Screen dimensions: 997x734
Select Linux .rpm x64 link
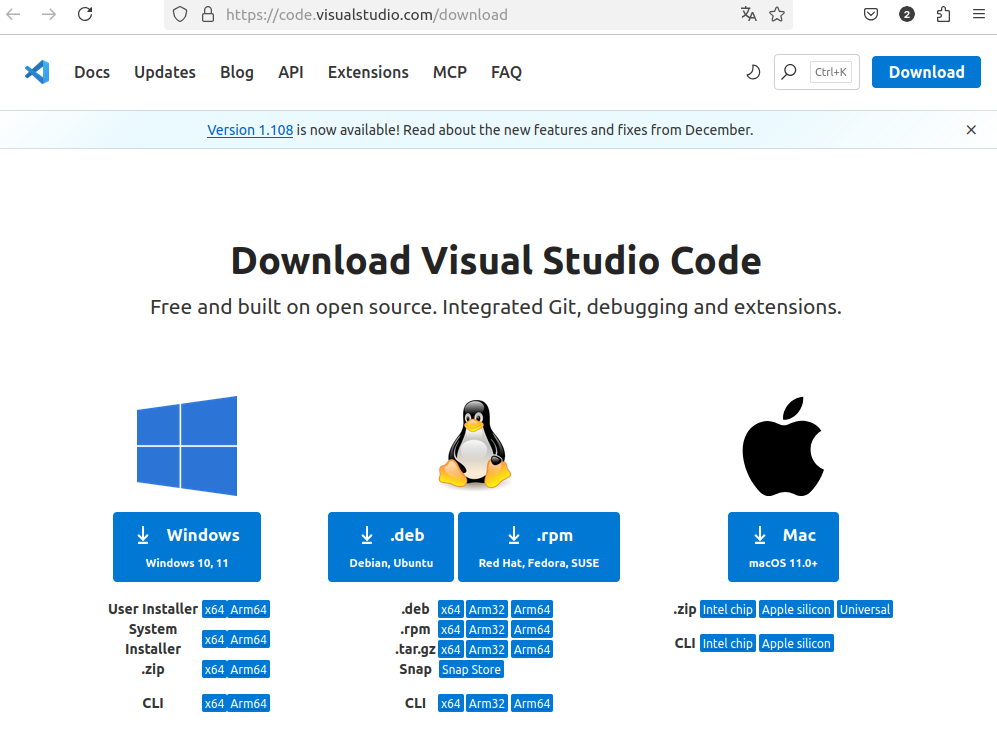[x=451, y=630]
